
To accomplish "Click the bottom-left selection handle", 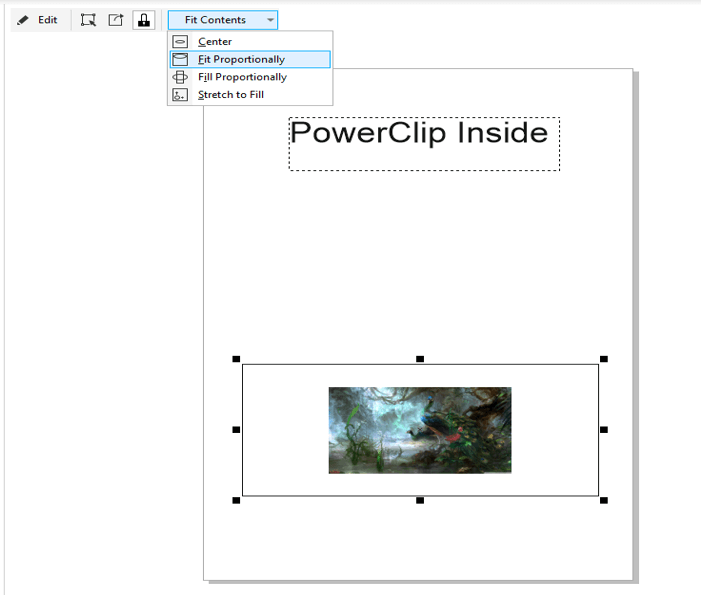I will [x=236, y=500].
